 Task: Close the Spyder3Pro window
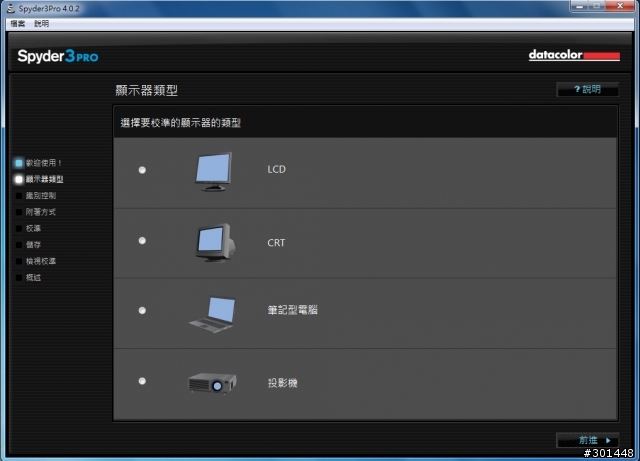click(620, 6)
